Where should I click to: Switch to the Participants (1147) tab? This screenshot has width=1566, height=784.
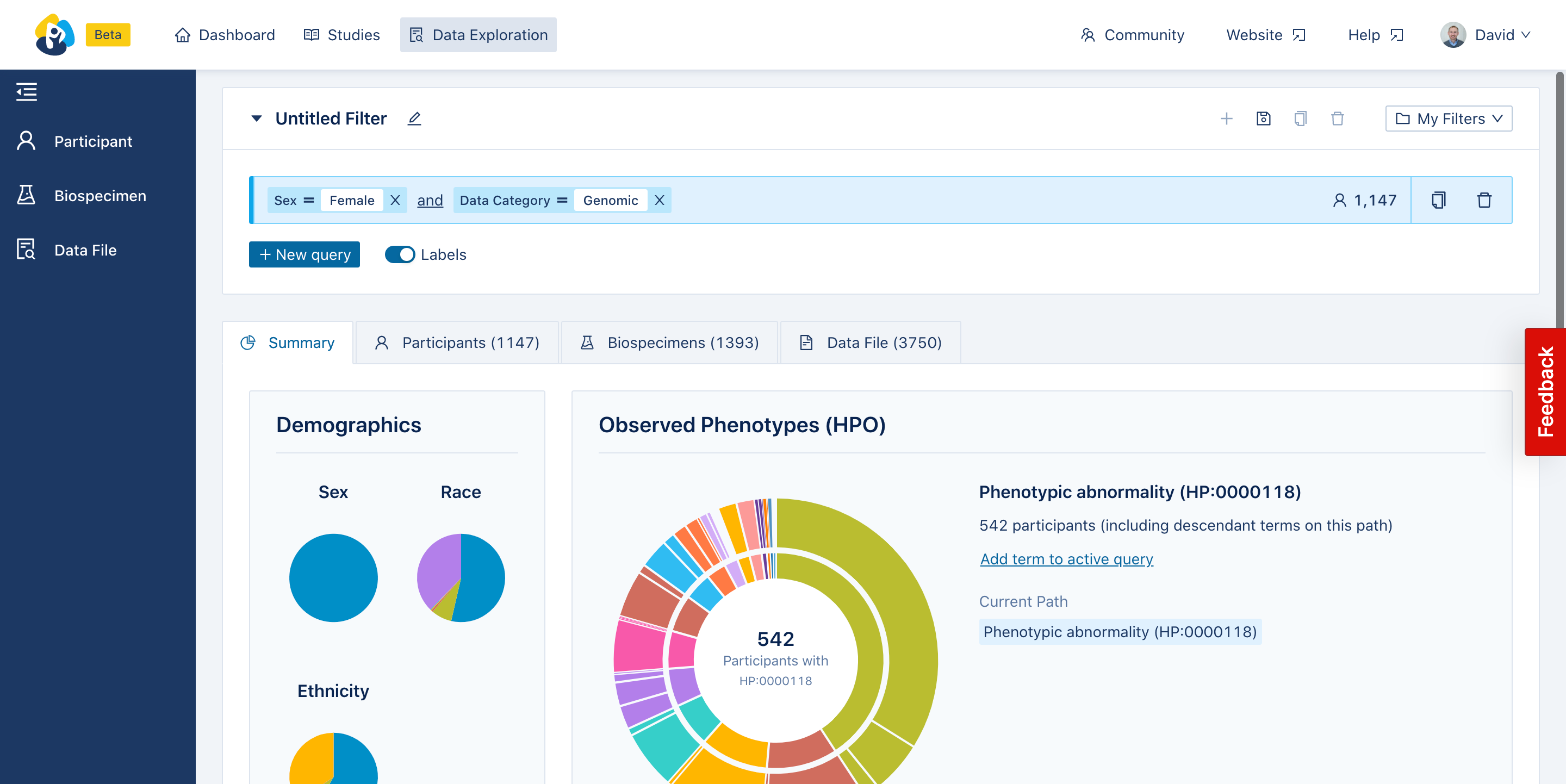click(457, 343)
